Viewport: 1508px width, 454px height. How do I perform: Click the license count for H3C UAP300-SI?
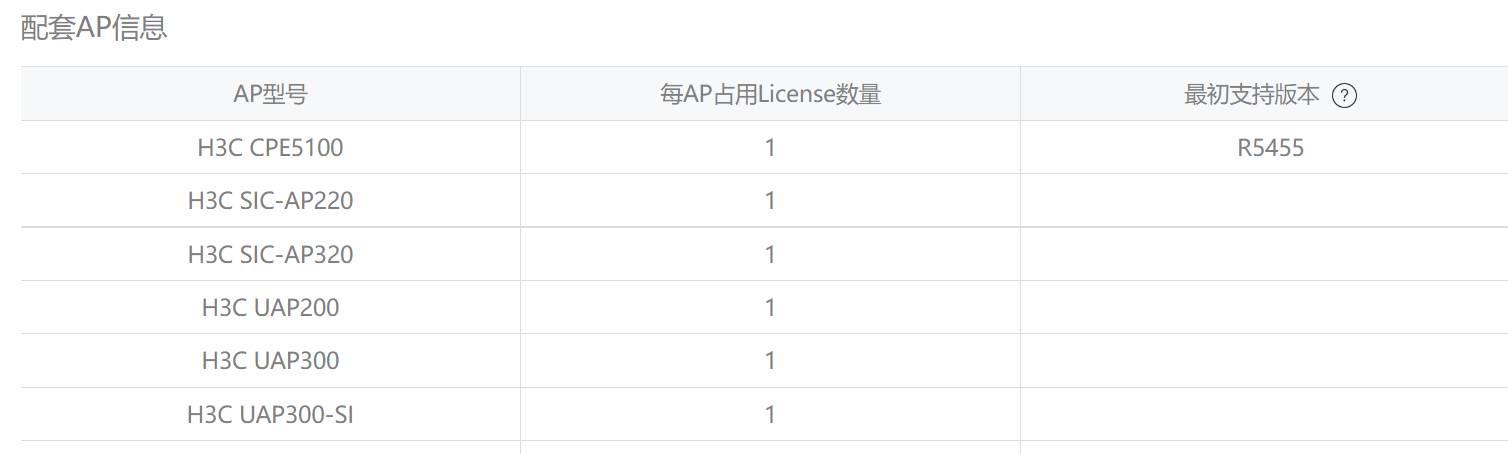[x=770, y=413]
